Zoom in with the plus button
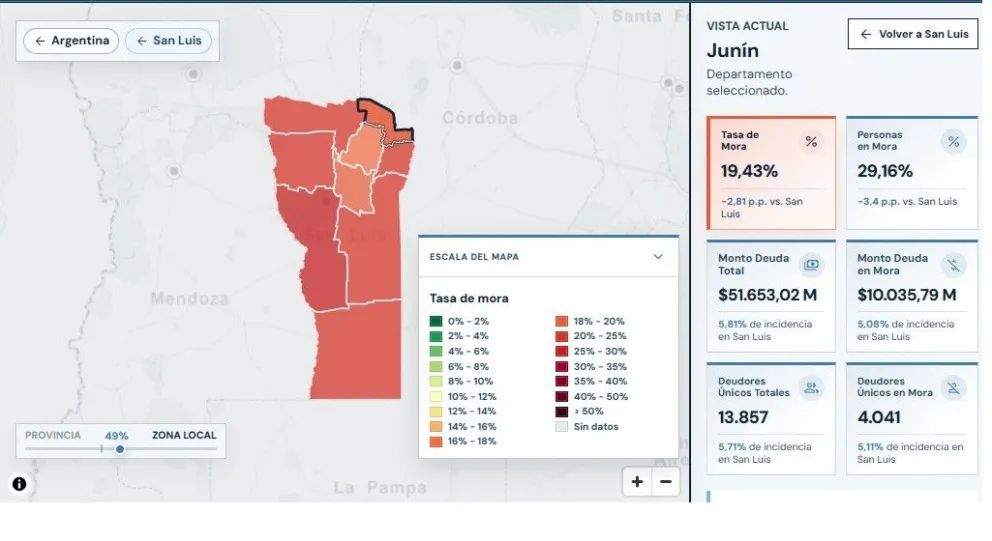 tap(637, 482)
